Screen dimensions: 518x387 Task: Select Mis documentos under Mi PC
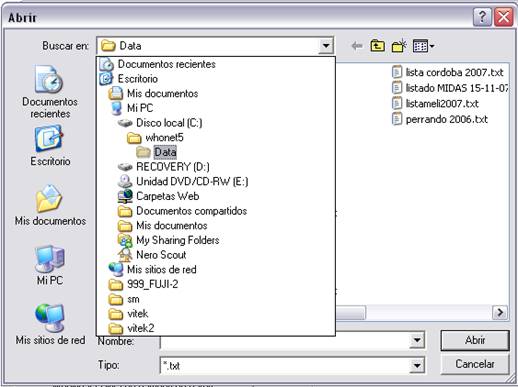click(163, 225)
